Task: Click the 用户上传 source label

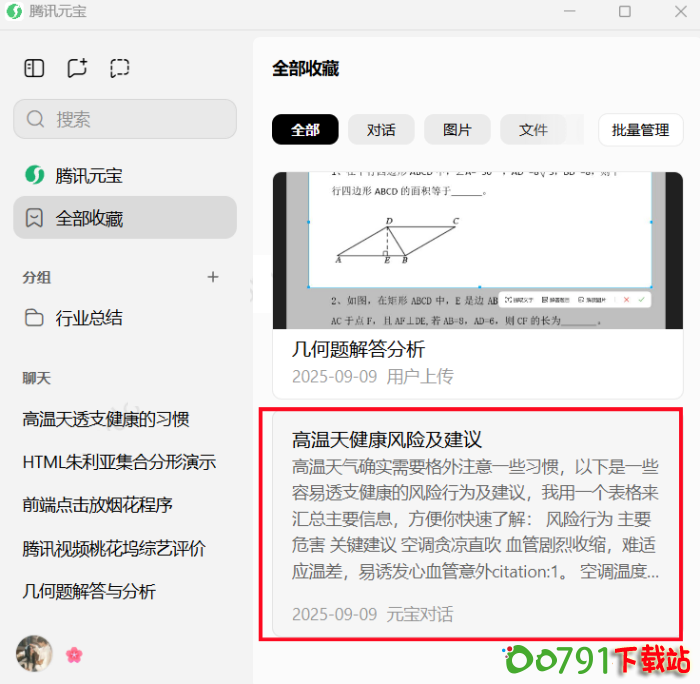Action: [420, 376]
